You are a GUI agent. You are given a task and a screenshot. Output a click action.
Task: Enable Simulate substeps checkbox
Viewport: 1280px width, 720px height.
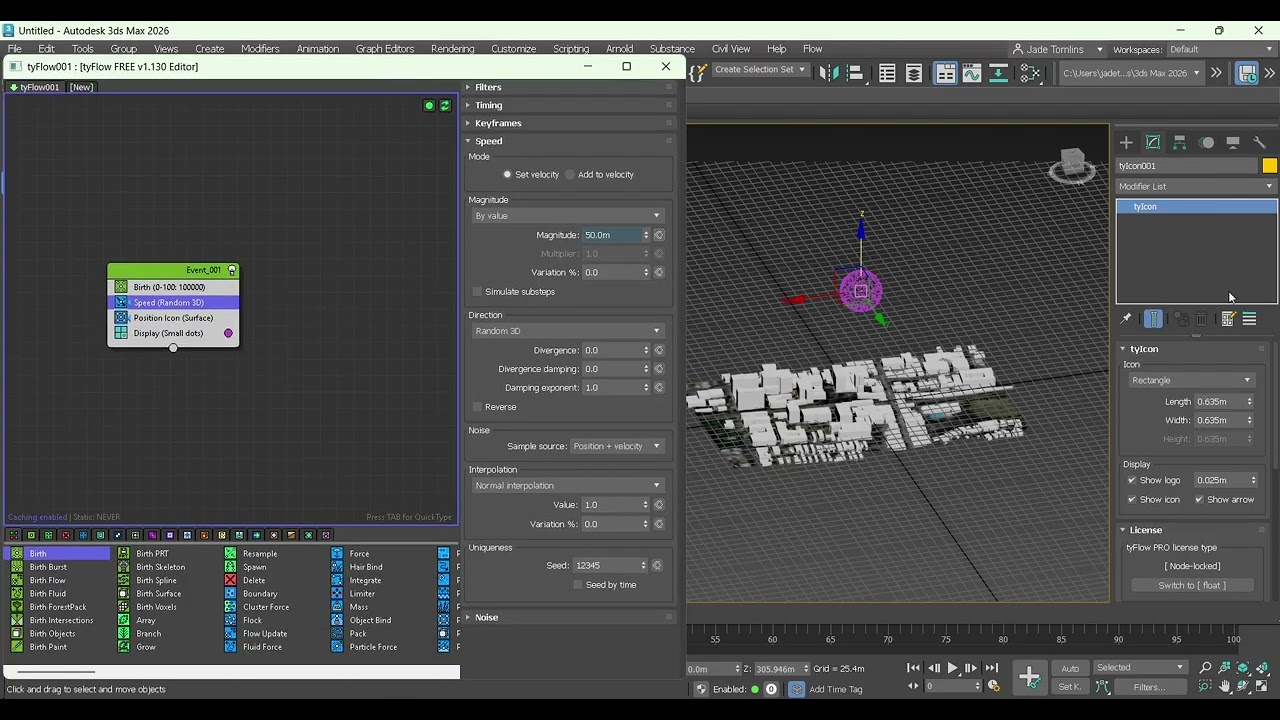coord(478,292)
